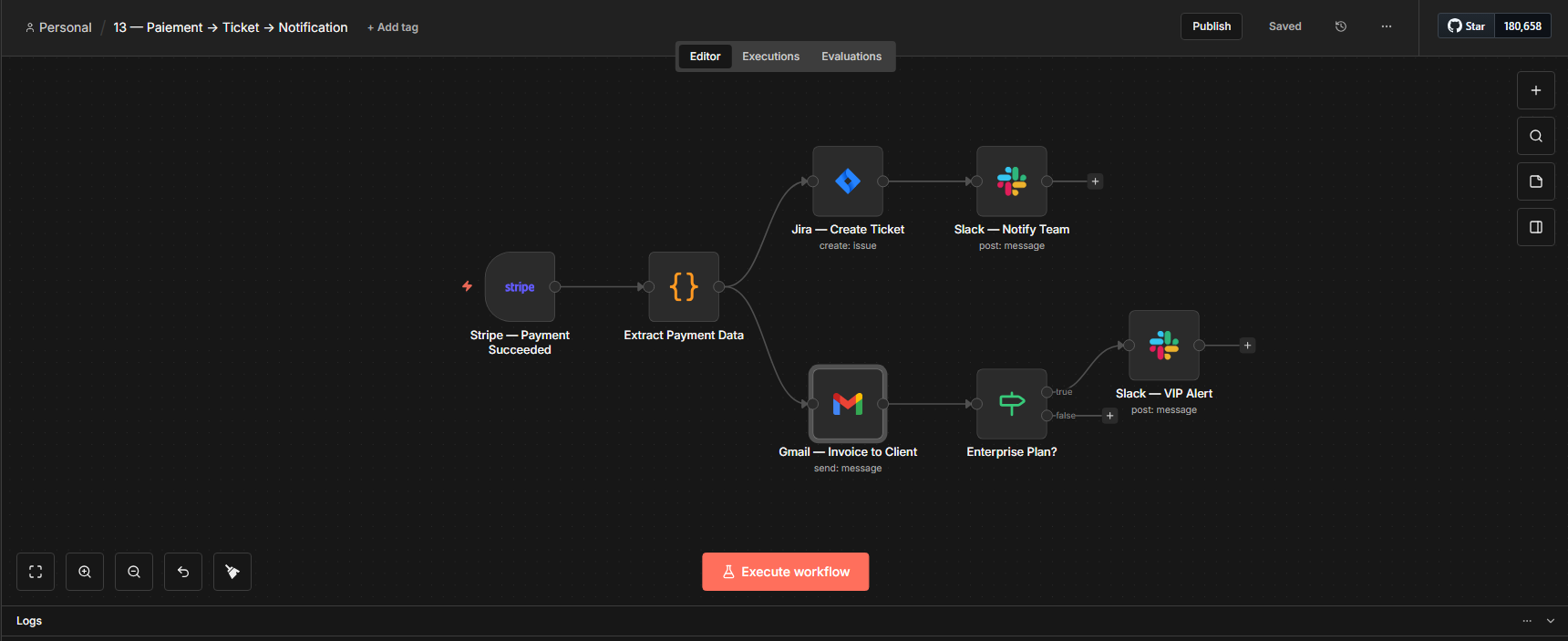The image size is (1568, 641).
Task: Click the workflow name to rename it
Action: point(231,27)
